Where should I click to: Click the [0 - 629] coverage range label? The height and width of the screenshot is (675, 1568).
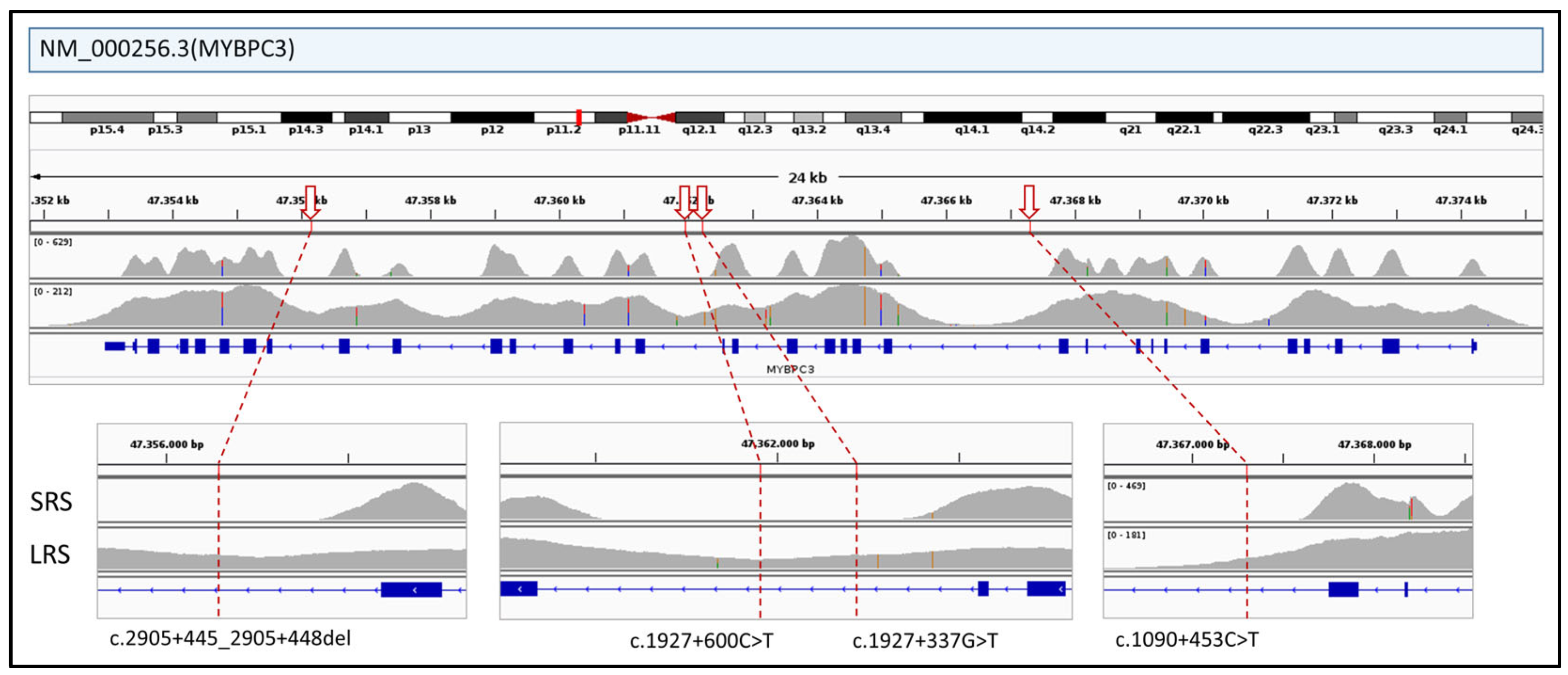[x=53, y=242]
